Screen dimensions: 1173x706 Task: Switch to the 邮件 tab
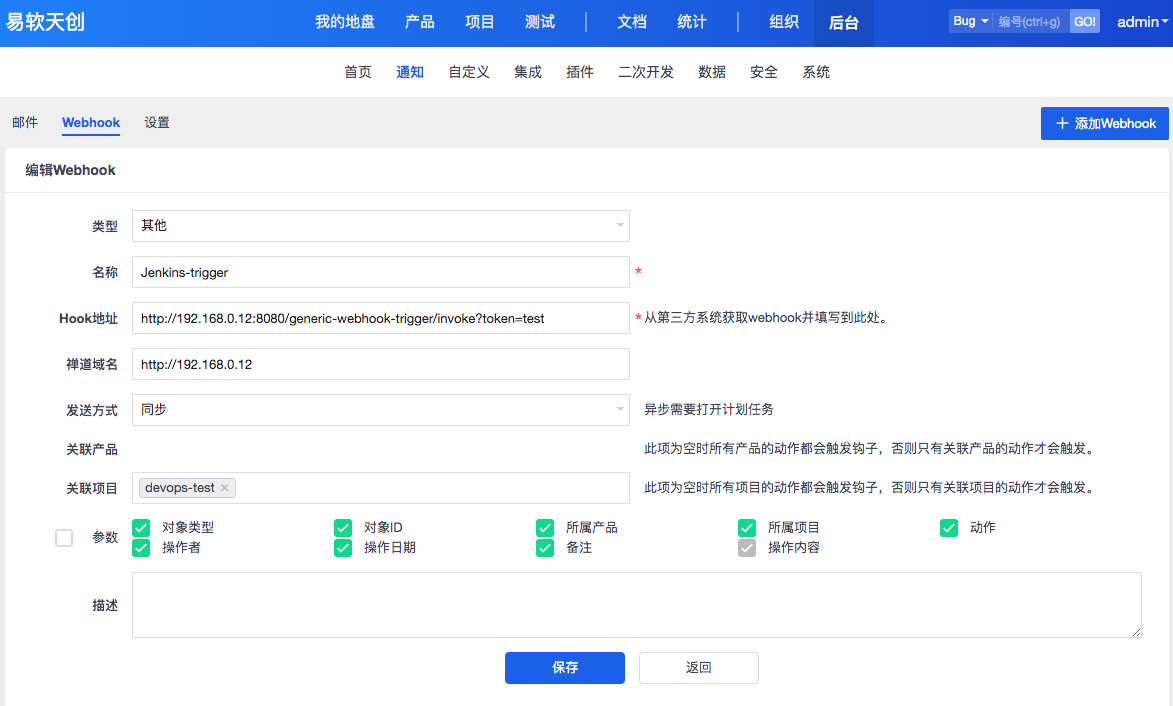pos(25,123)
